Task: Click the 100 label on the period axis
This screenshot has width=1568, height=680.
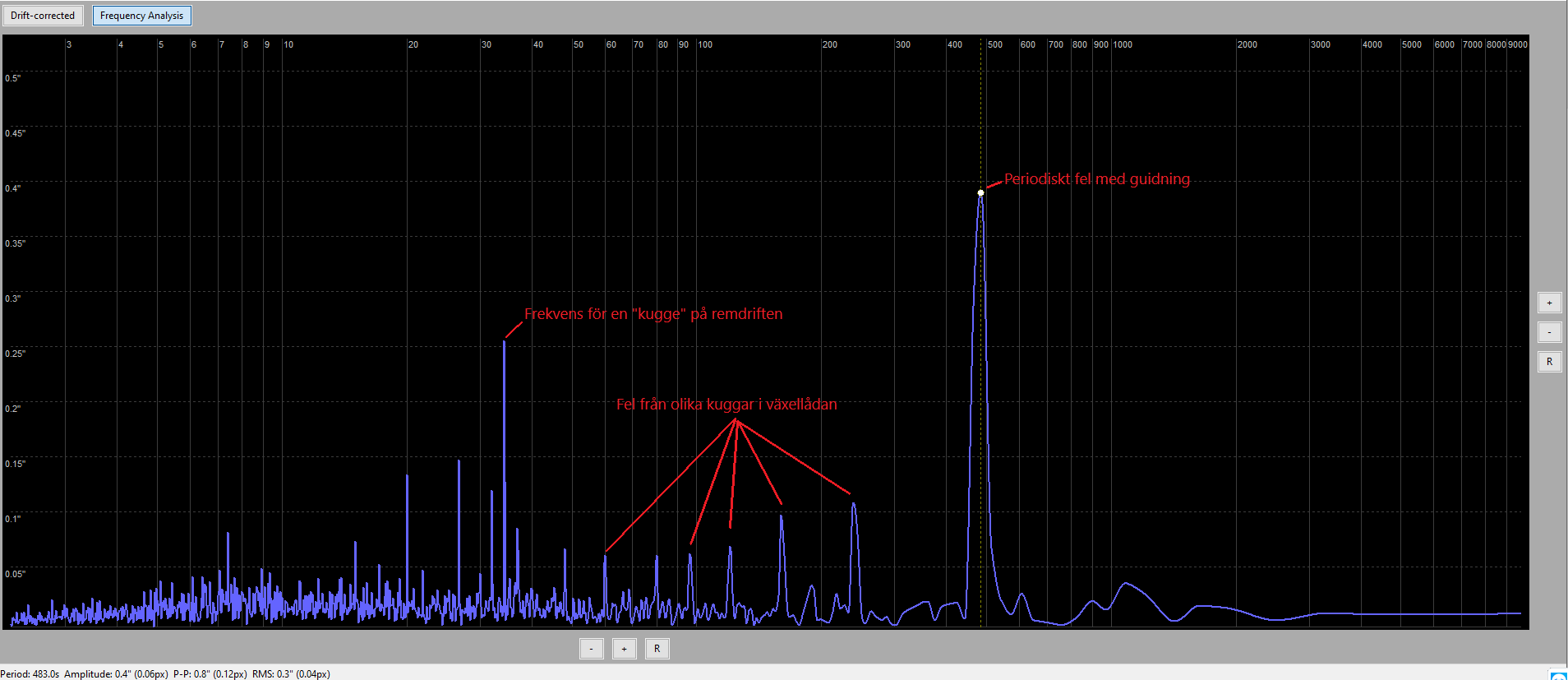Action: point(705,44)
